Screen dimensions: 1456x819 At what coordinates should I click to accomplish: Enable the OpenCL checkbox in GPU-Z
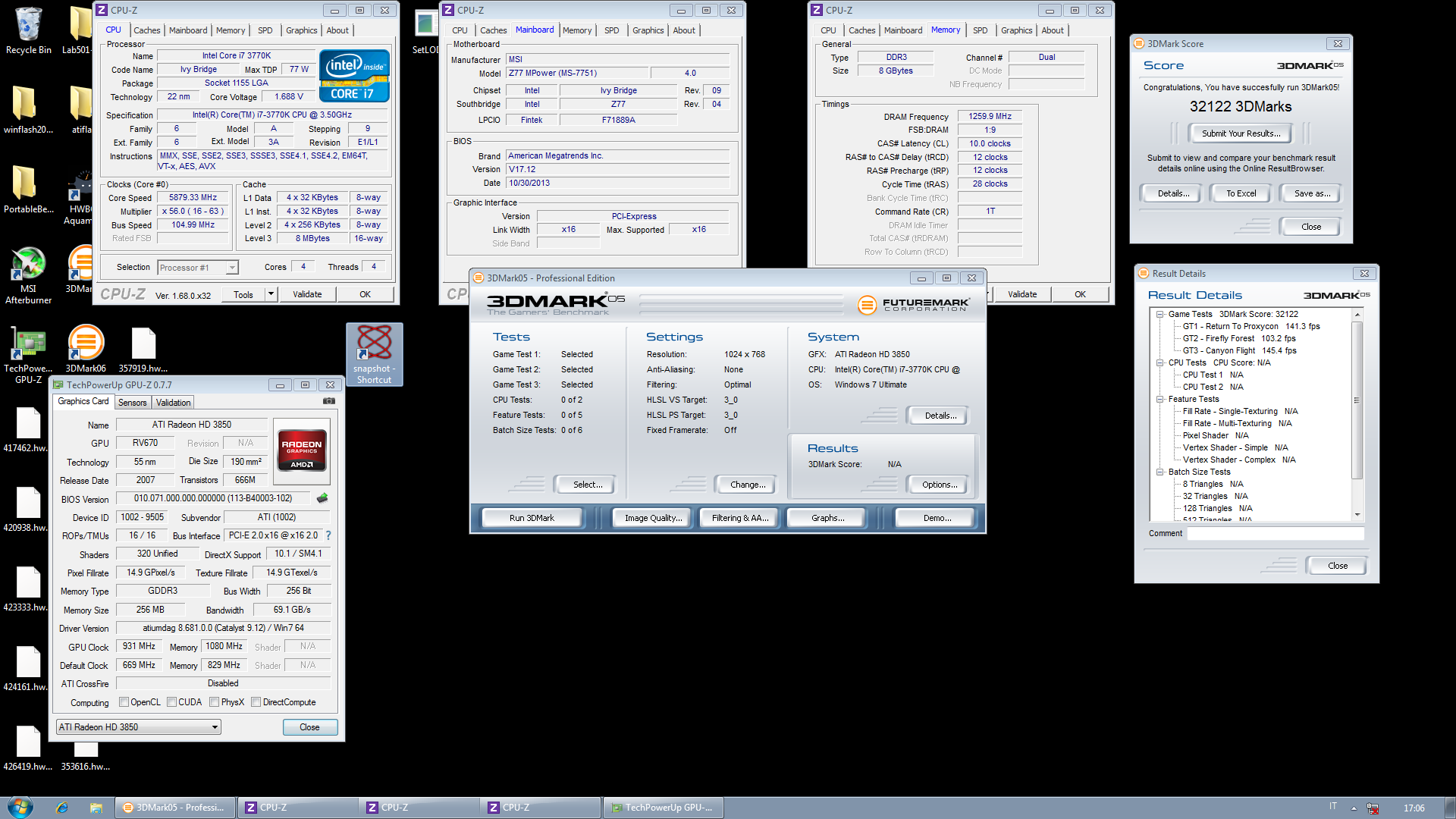[124, 702]
